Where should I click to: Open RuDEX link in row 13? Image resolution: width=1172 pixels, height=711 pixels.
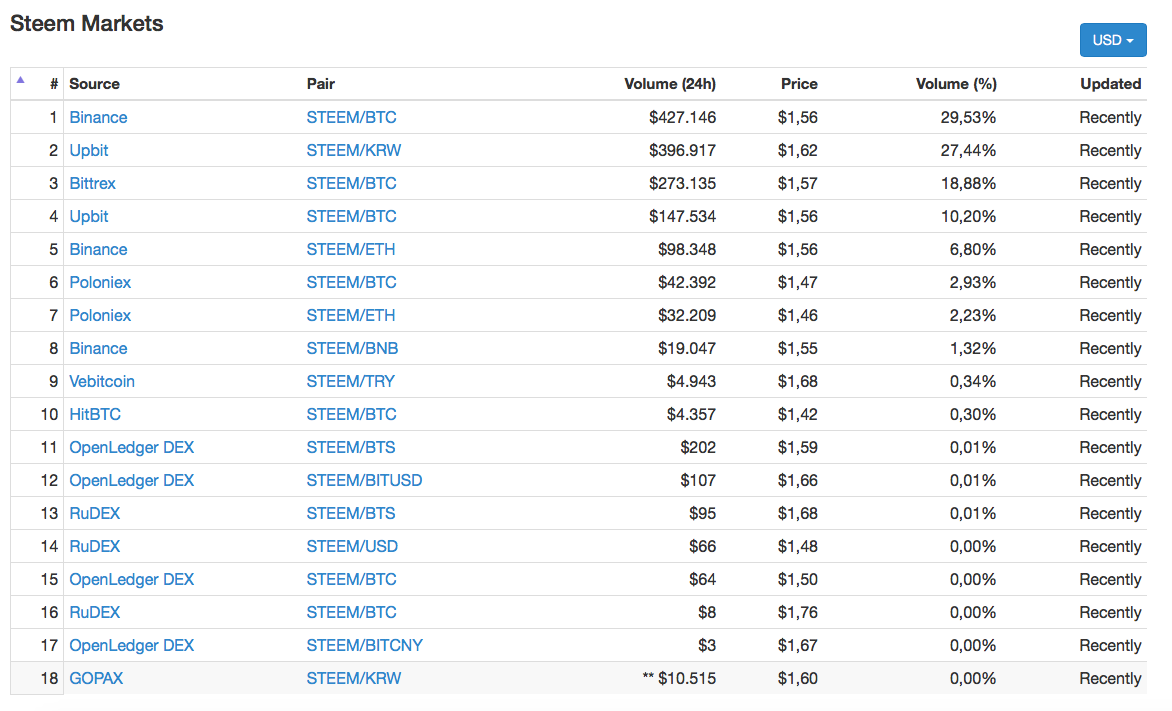point(95,513)
